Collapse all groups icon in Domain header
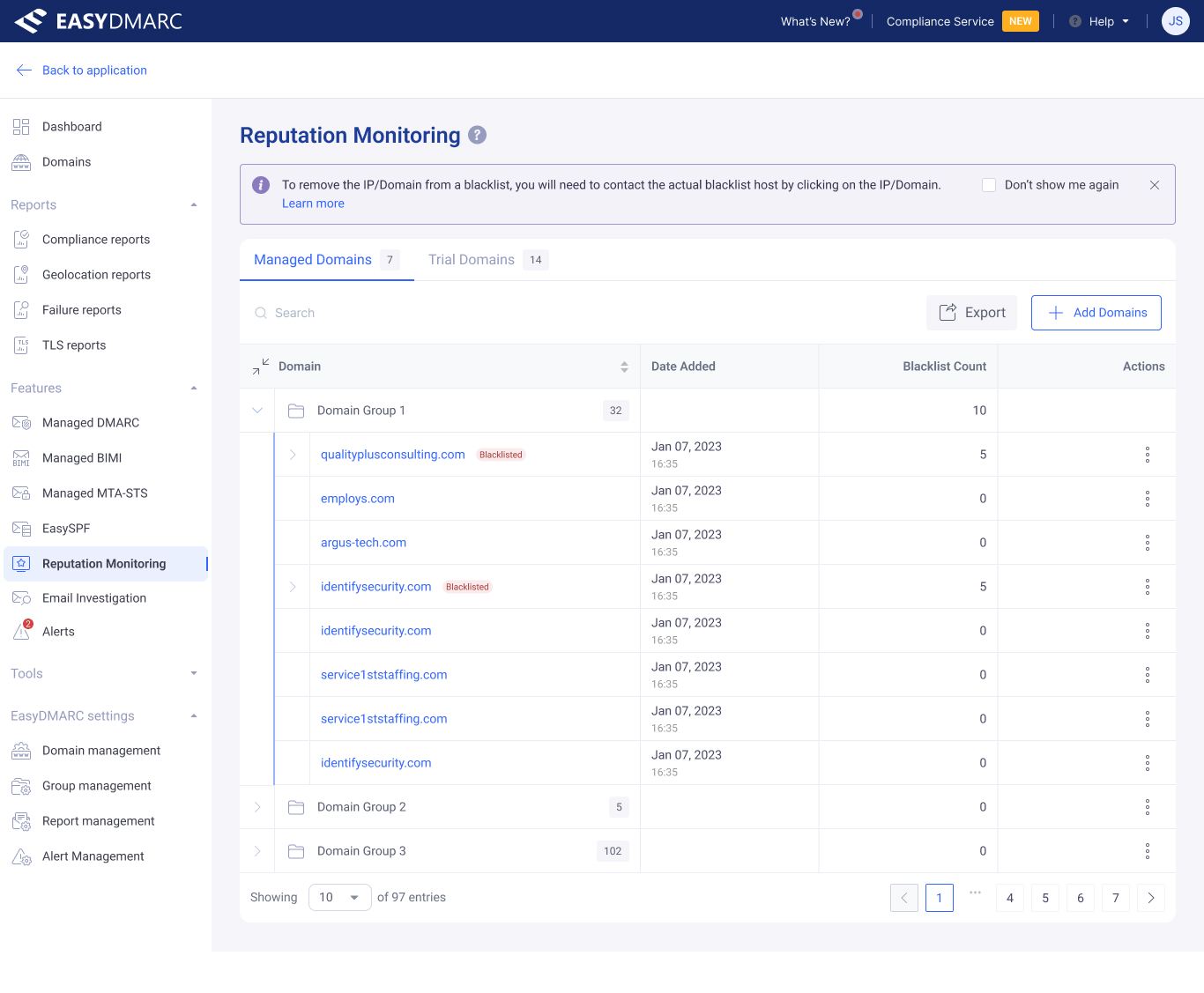This screenshot has width=1204, height=993. (261, 367)
